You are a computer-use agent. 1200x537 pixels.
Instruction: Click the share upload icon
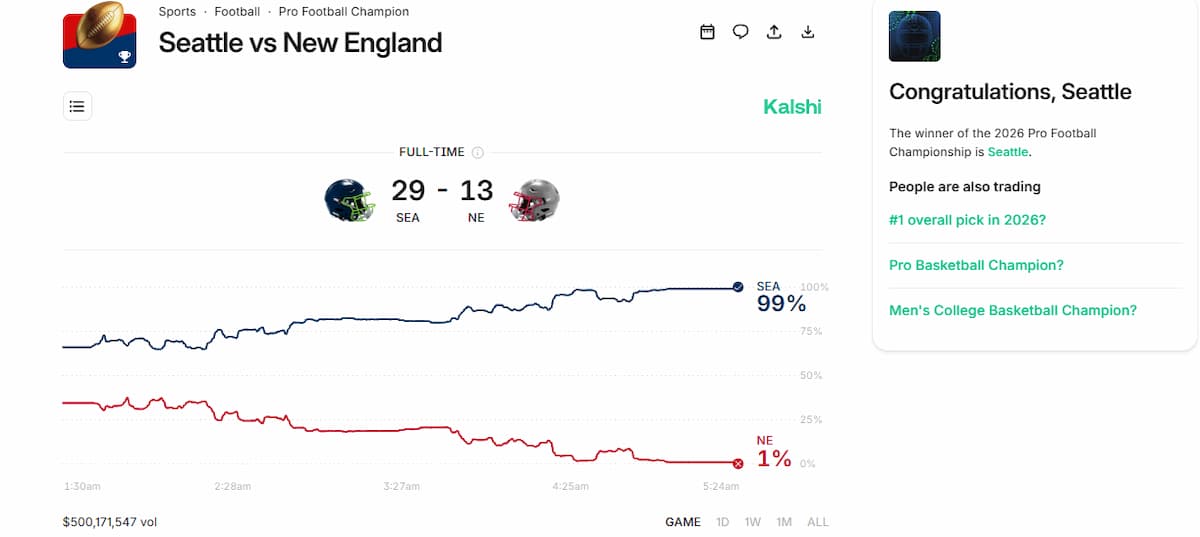point(774,32)
